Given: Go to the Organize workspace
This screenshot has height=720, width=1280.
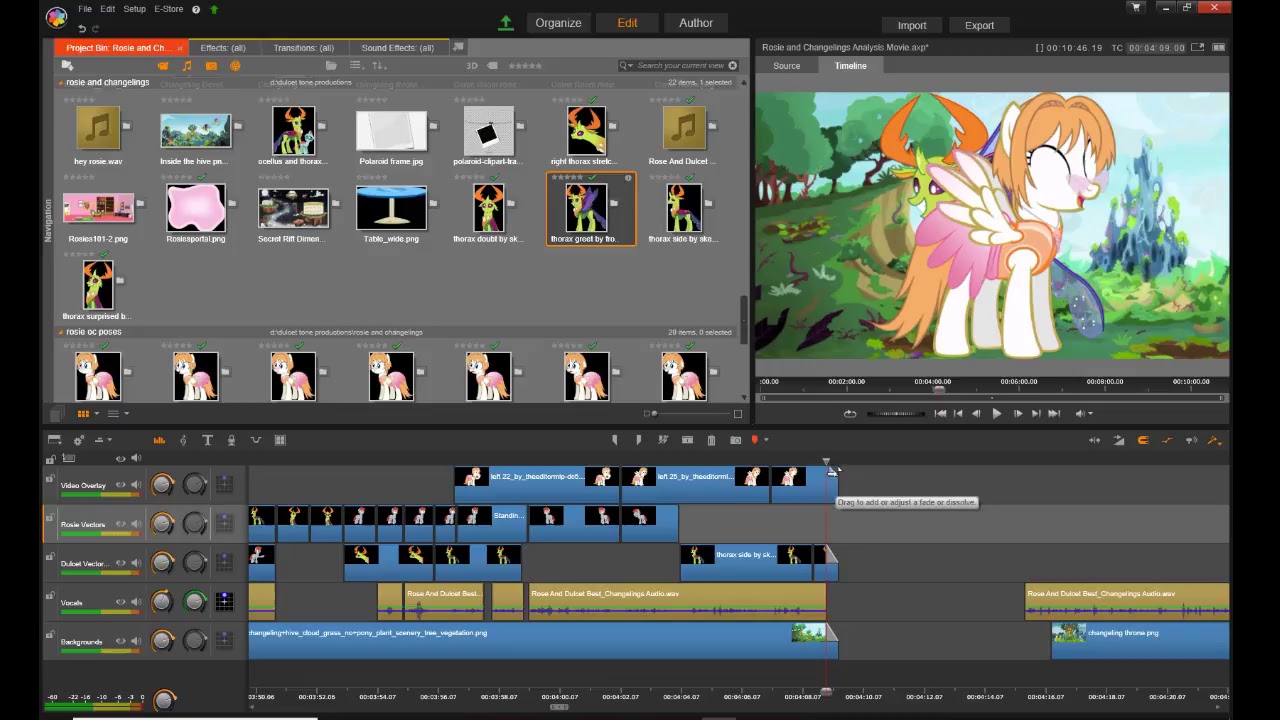Looking at the screenshot, I should pyautogui.click(x=558, y=23).
